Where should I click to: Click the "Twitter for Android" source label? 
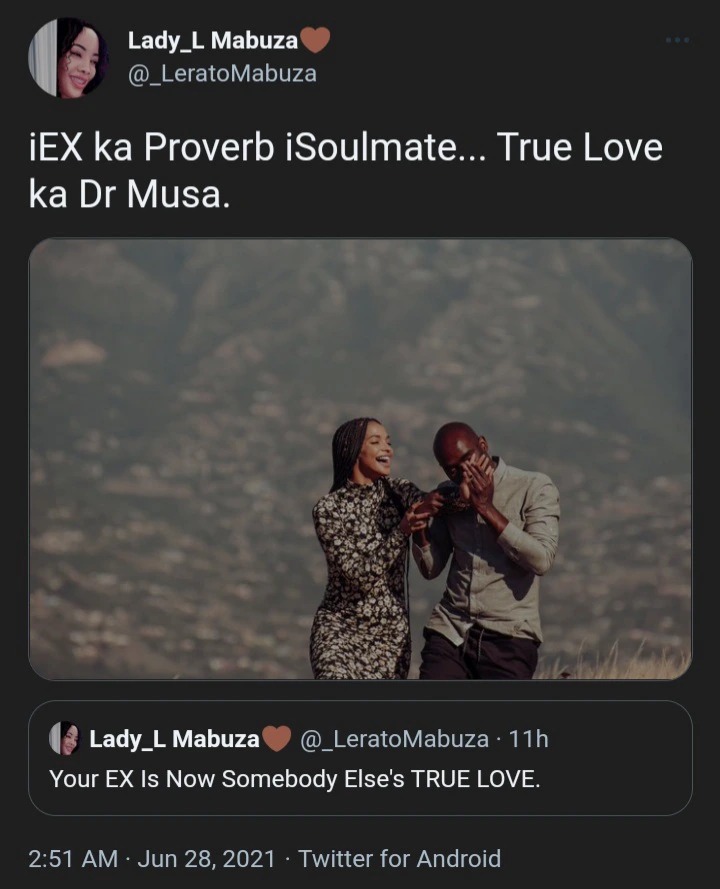(399, 858)
